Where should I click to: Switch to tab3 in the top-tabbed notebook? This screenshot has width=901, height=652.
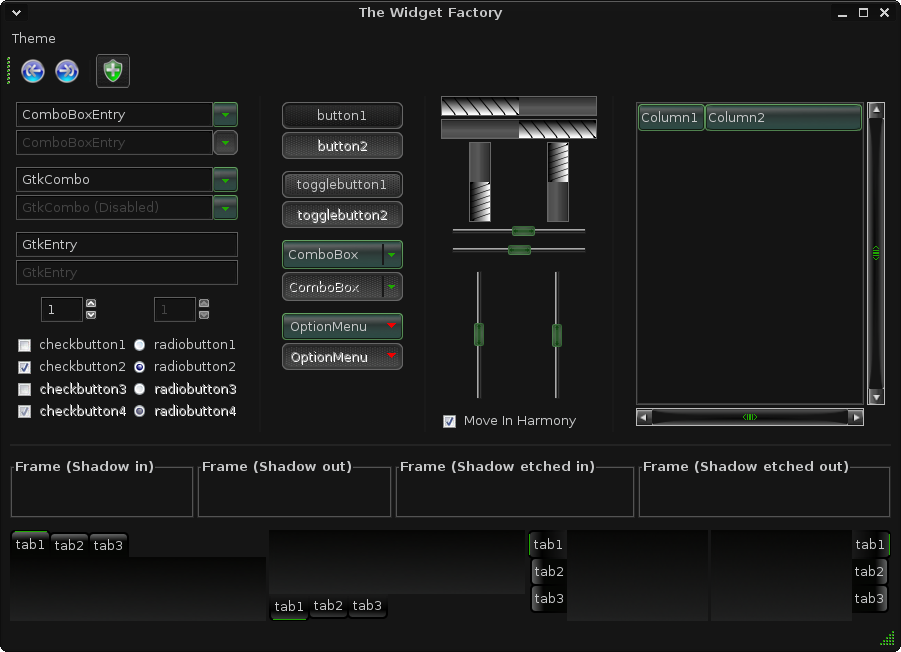click(108, 546)
